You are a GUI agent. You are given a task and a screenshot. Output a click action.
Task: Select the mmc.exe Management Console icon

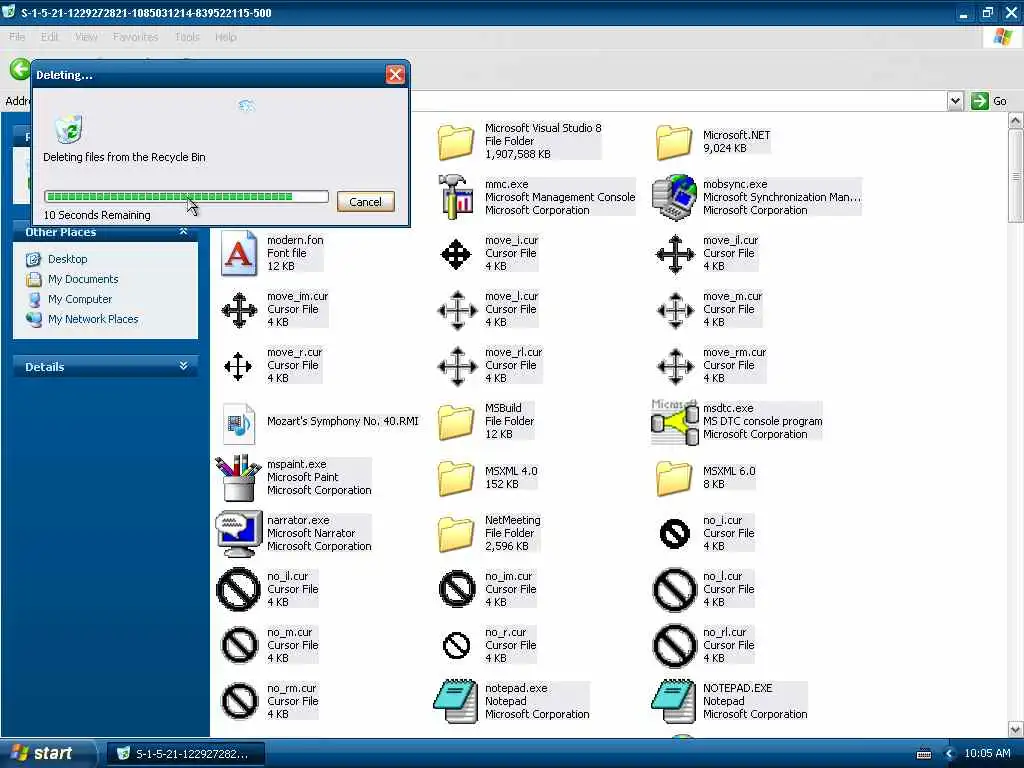point(456,197)
